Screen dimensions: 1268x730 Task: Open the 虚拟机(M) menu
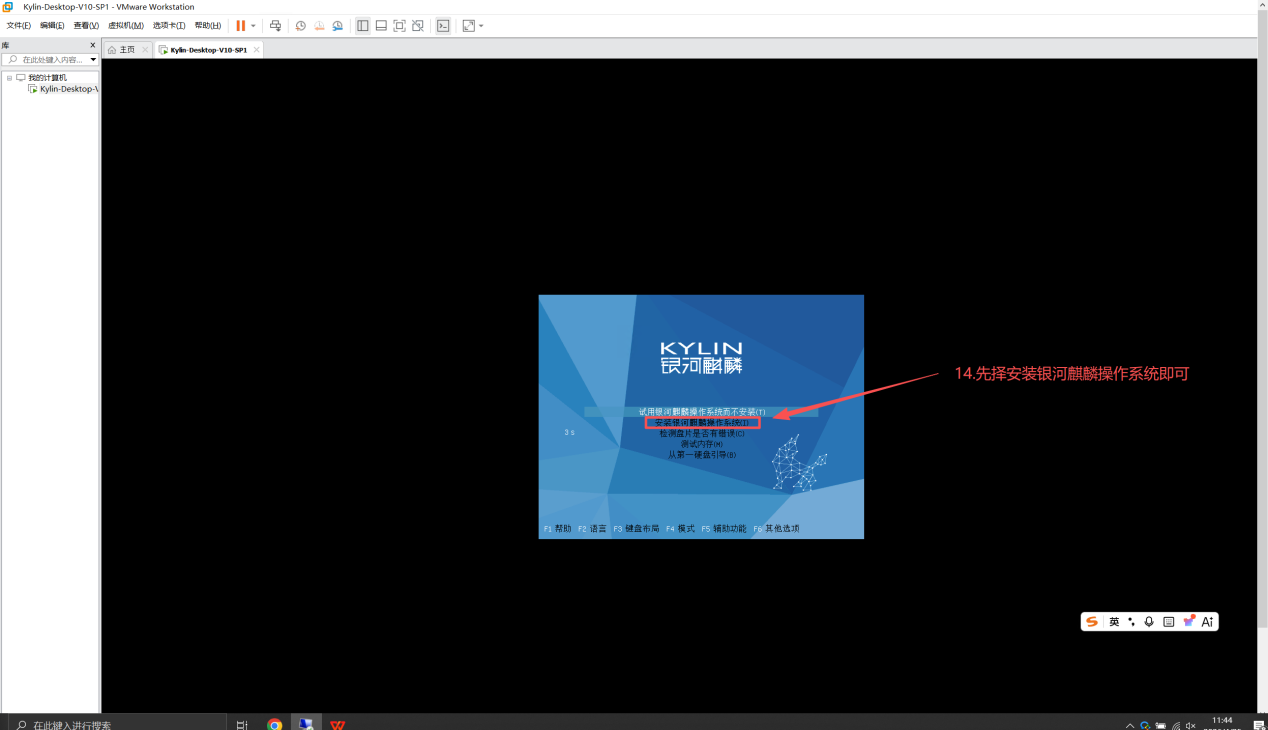[x=125, y=26]
